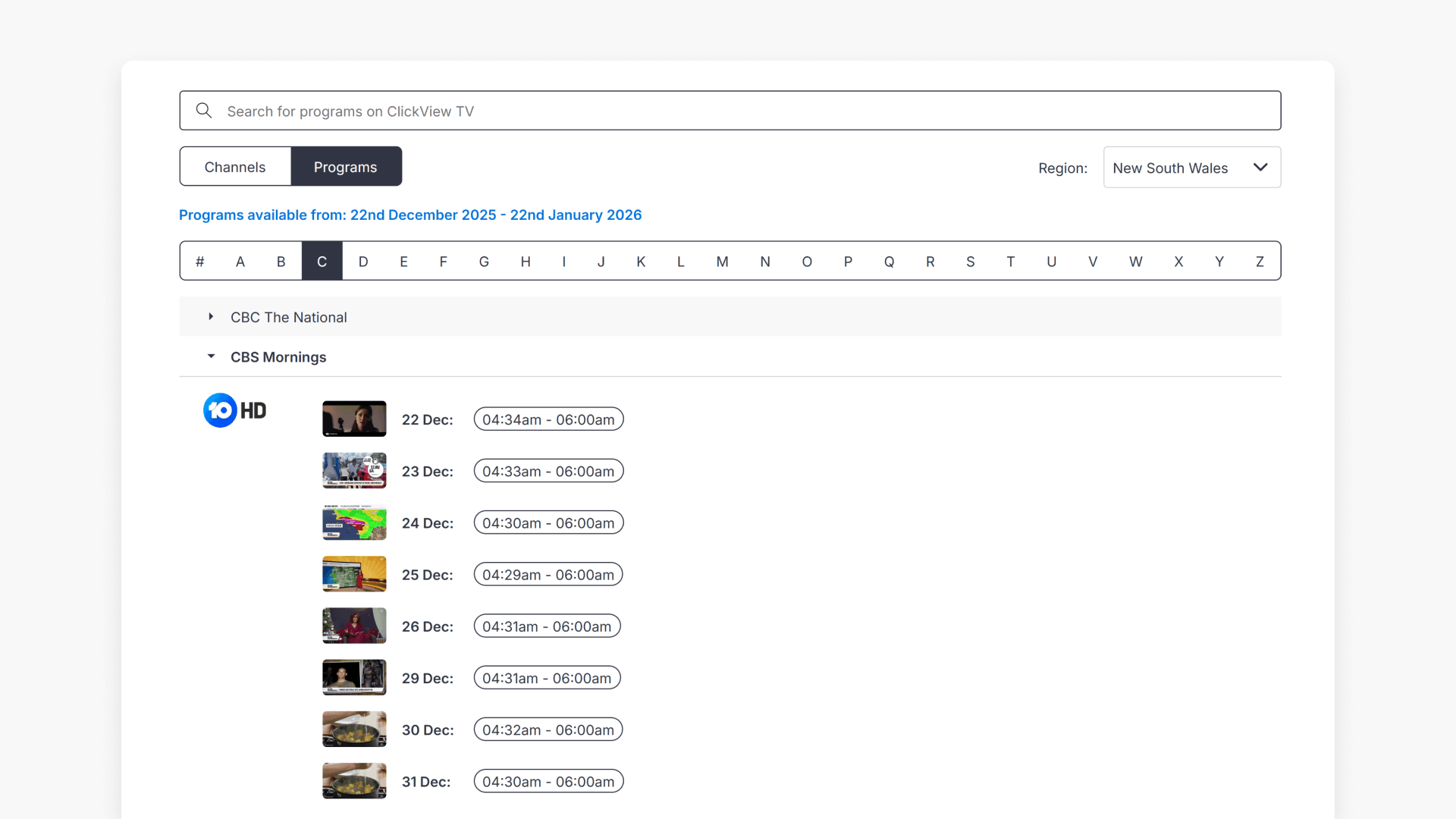
Task: Switch to the Channels tab
Action: (x=234, y=166)
